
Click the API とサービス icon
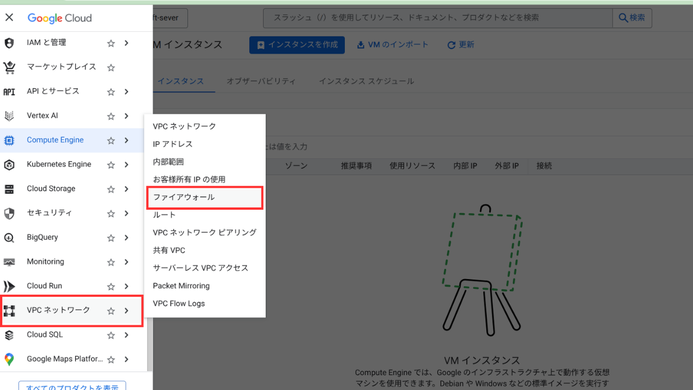(9, 92)
